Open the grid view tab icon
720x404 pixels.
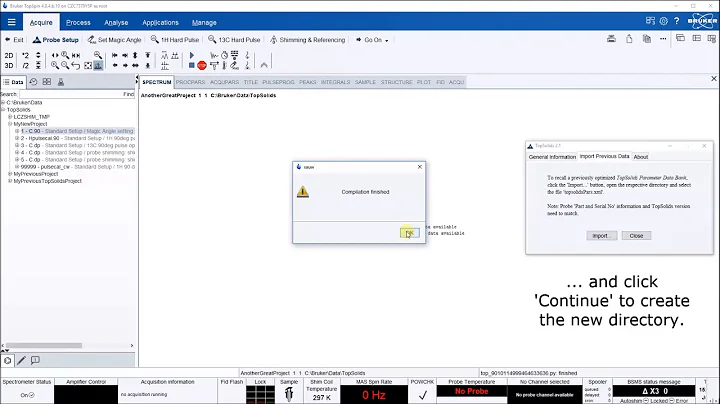pyautogui.click(x=47, y=82)
